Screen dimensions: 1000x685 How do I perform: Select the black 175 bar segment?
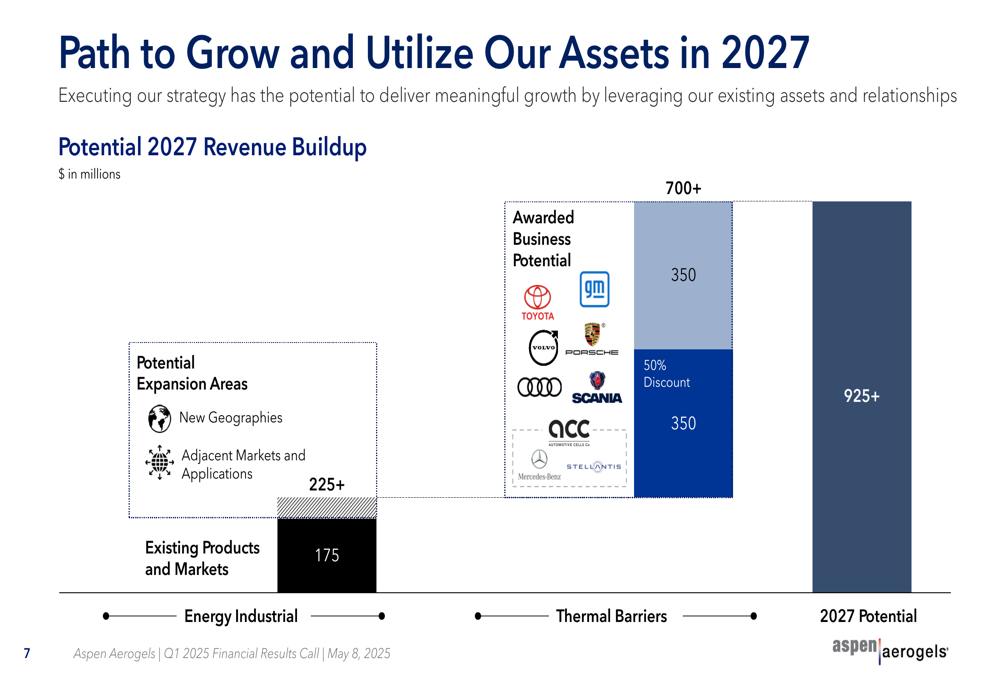tap(327, 556)
